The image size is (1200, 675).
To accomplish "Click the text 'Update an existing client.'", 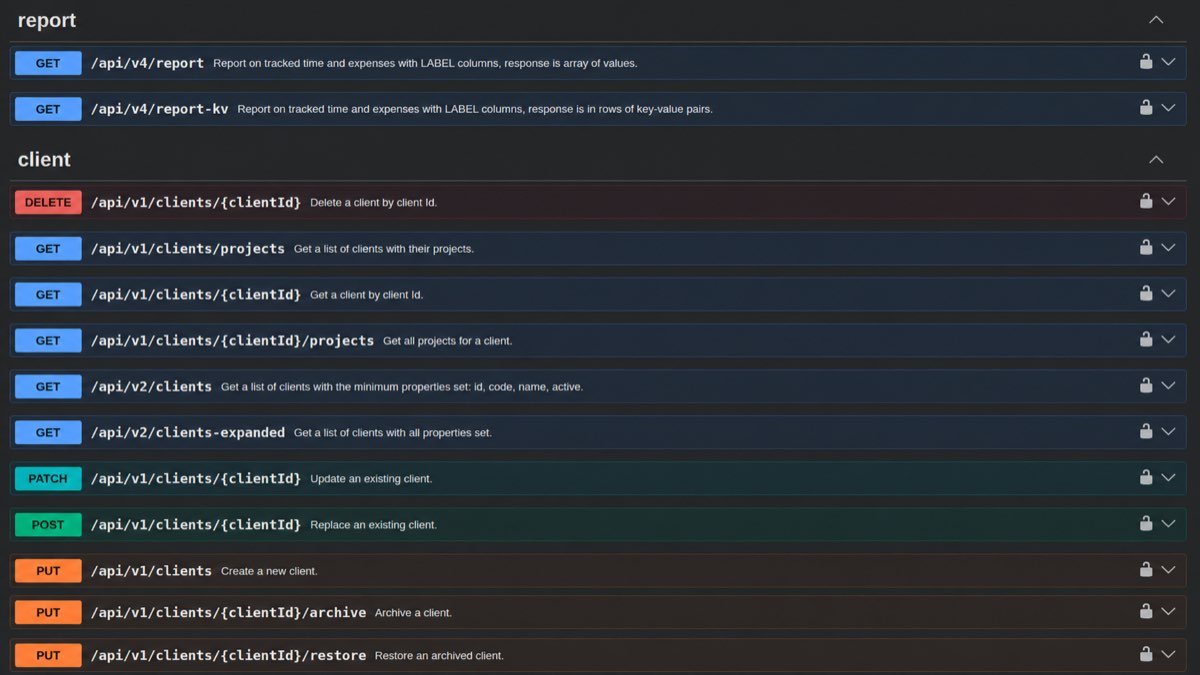I will pos(371,479).
